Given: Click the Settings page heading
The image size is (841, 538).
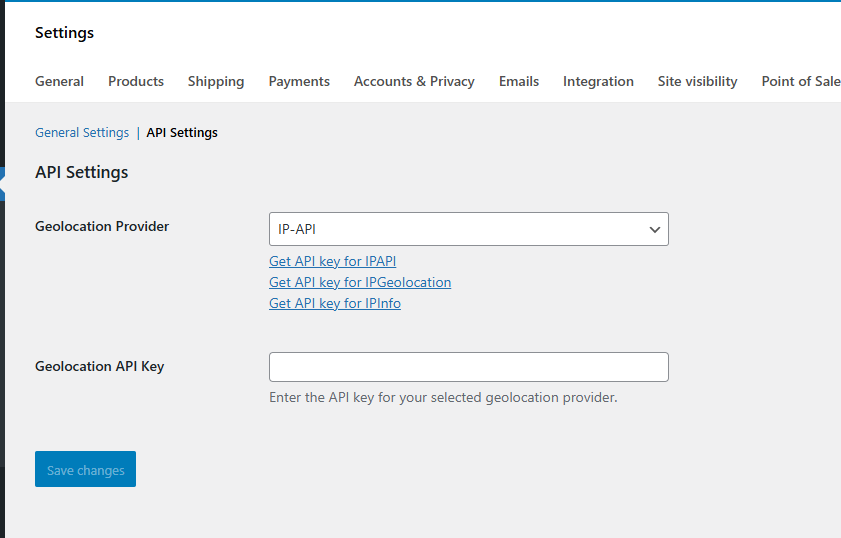Looking at the screenshot, I should click(x=64, y=33).
